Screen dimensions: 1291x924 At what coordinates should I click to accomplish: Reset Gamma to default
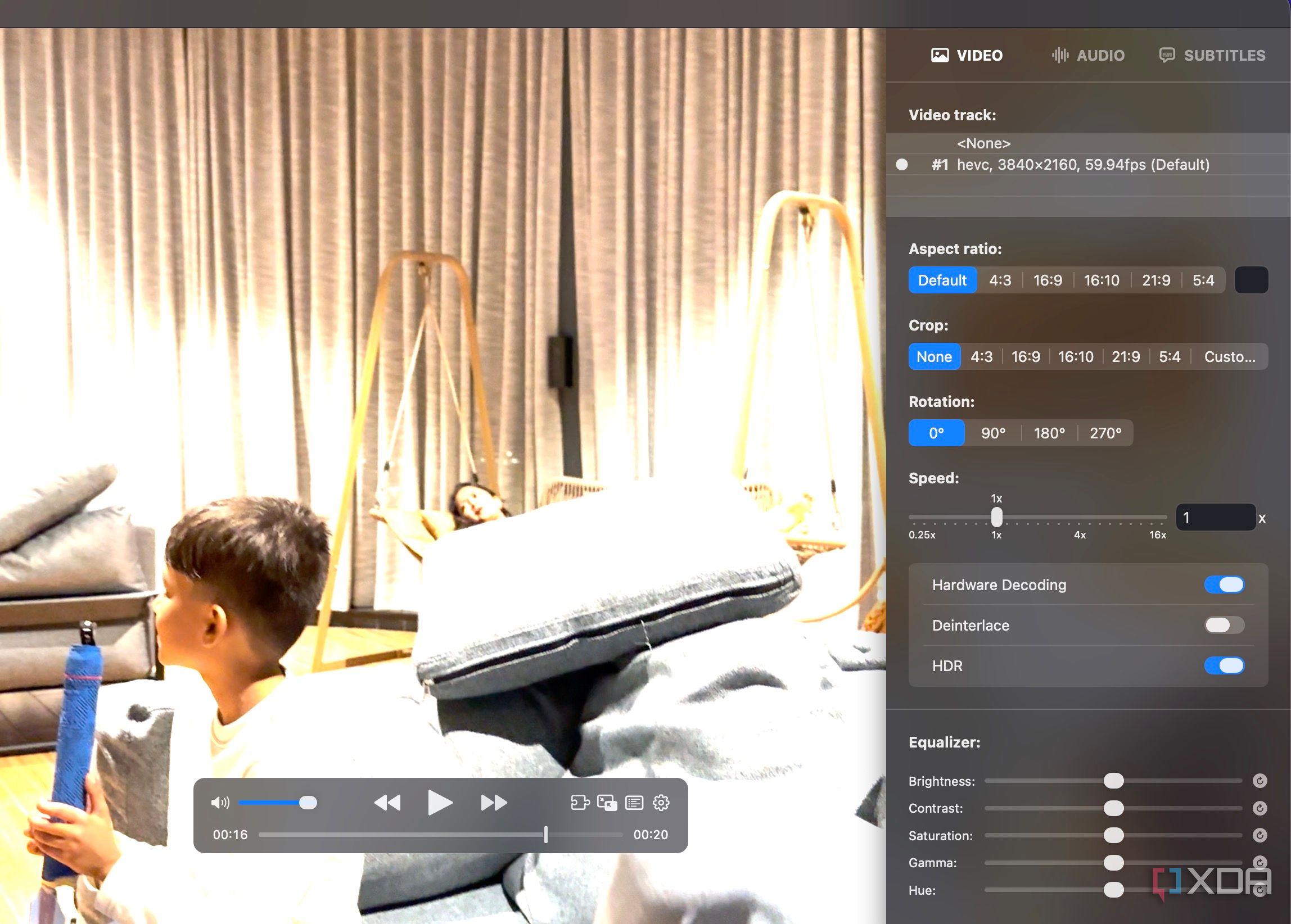pyautogui.click(x=1260, y=862)
